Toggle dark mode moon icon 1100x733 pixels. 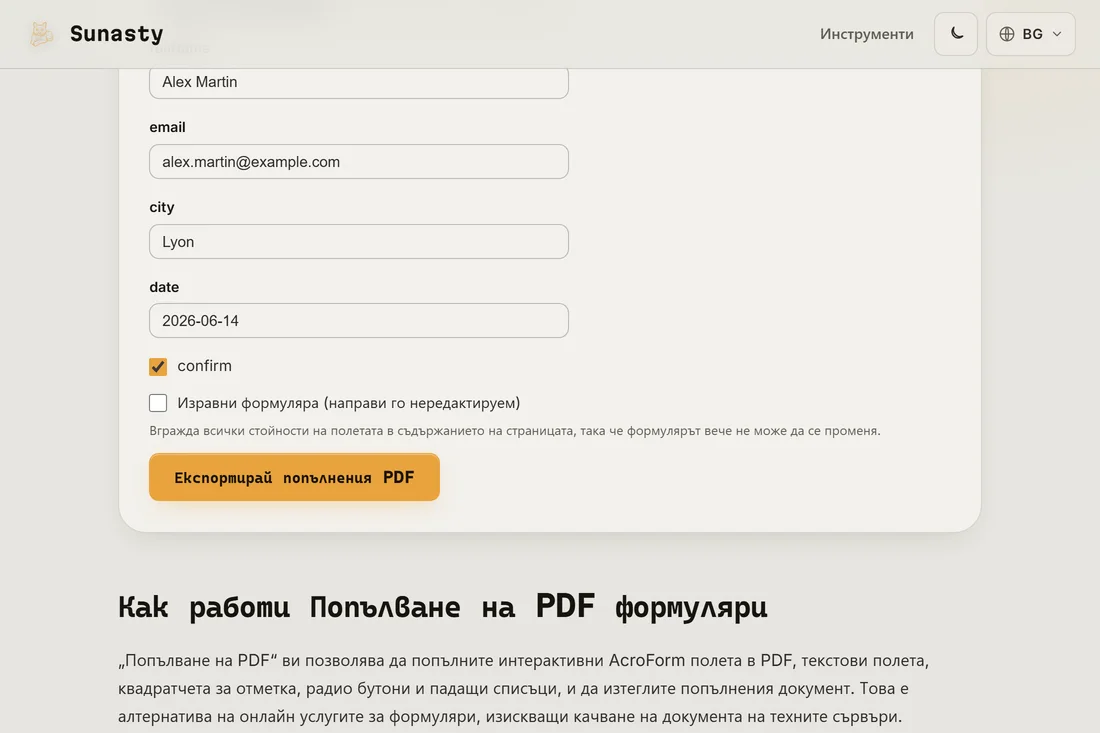click(956, 34)
